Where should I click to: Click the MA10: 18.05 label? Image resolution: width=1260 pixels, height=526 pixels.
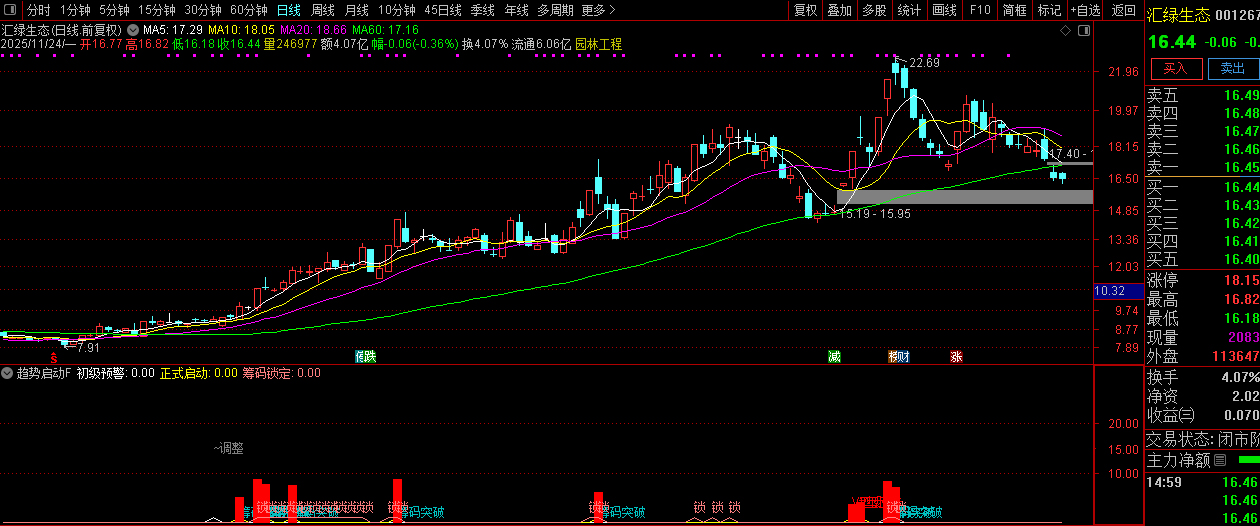pos(241,31)
